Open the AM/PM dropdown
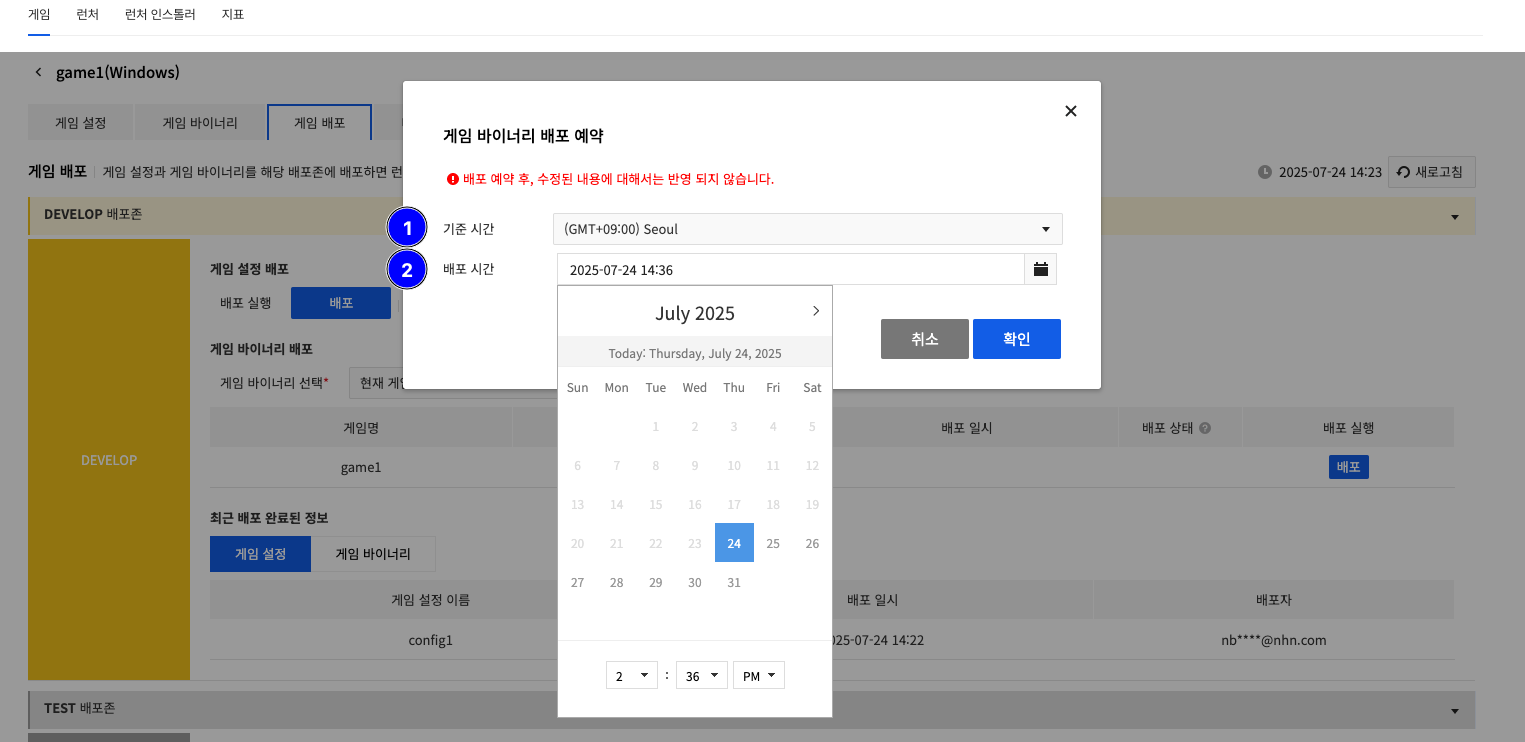Screen dimensions: 1525x742 (758, 676)
